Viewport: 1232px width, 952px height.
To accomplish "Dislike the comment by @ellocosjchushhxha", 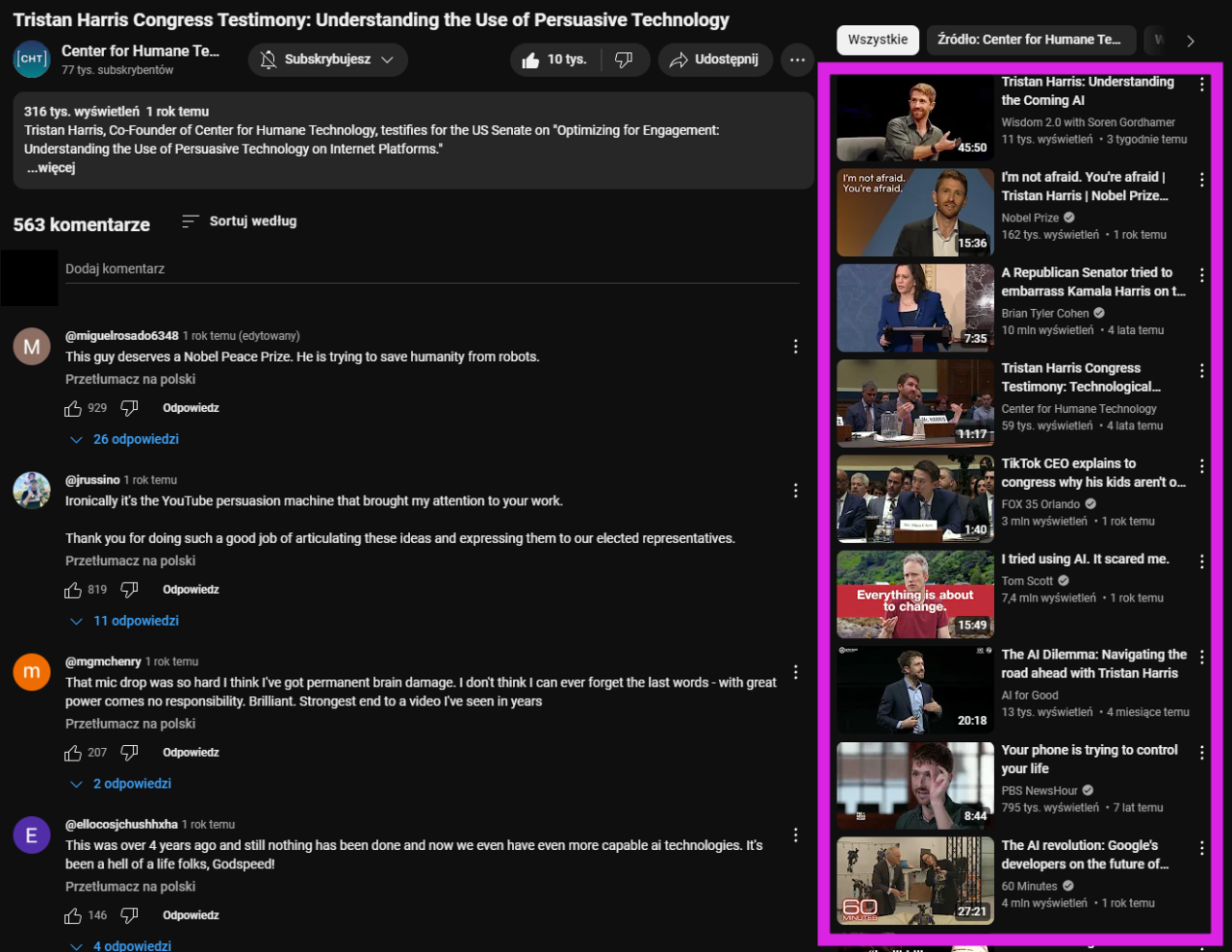I will [129, 915].
